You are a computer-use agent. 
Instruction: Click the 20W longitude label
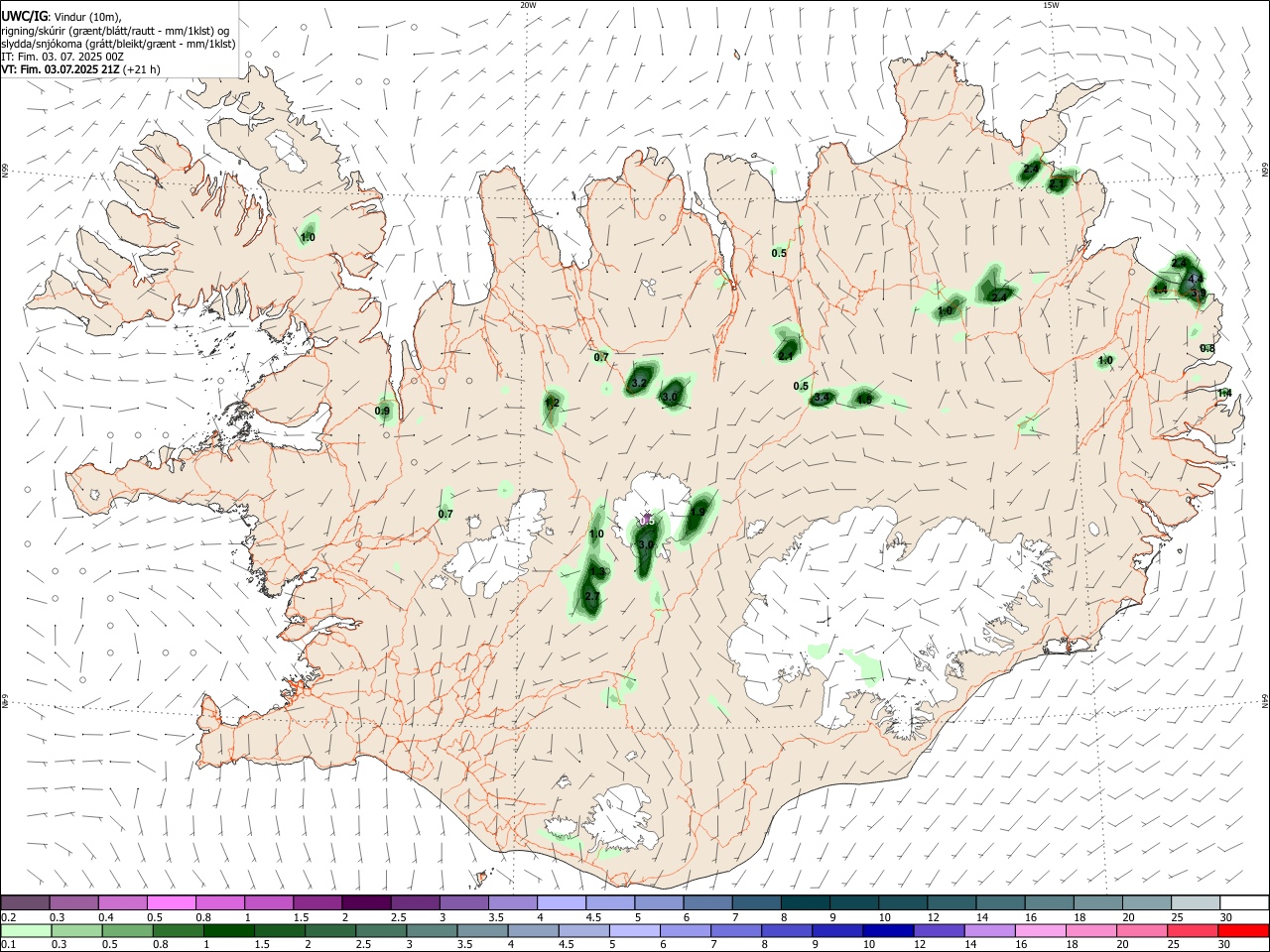click(x=528, y=5)
